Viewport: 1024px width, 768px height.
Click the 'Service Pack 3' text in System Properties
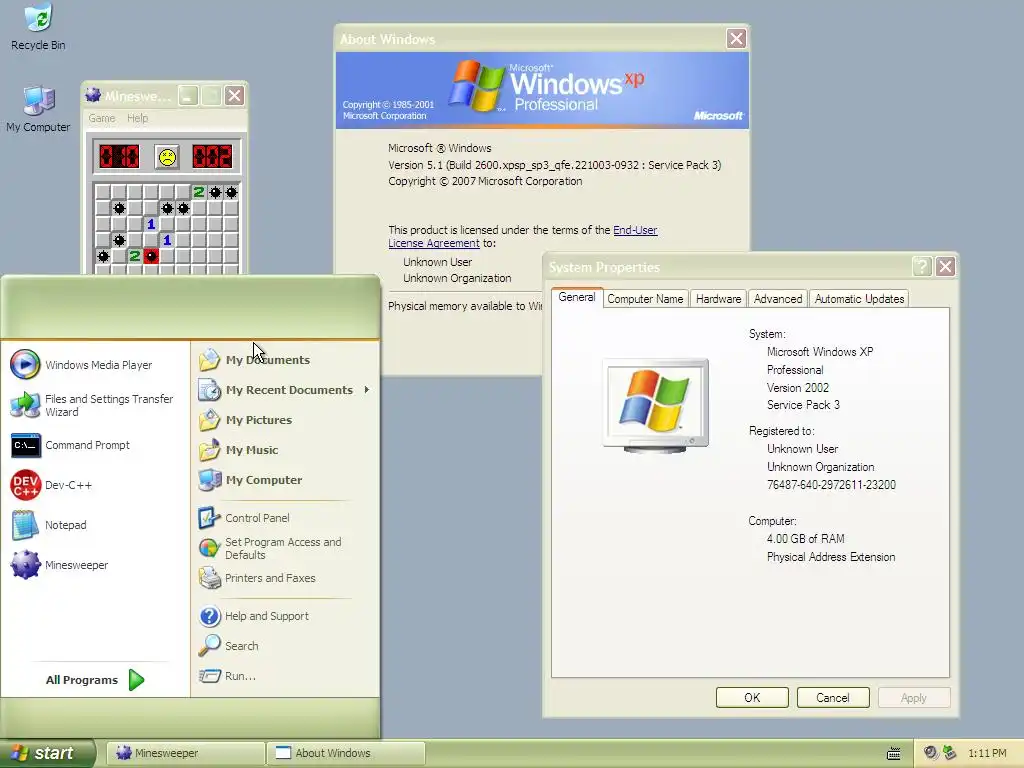(x=803, y=405)
